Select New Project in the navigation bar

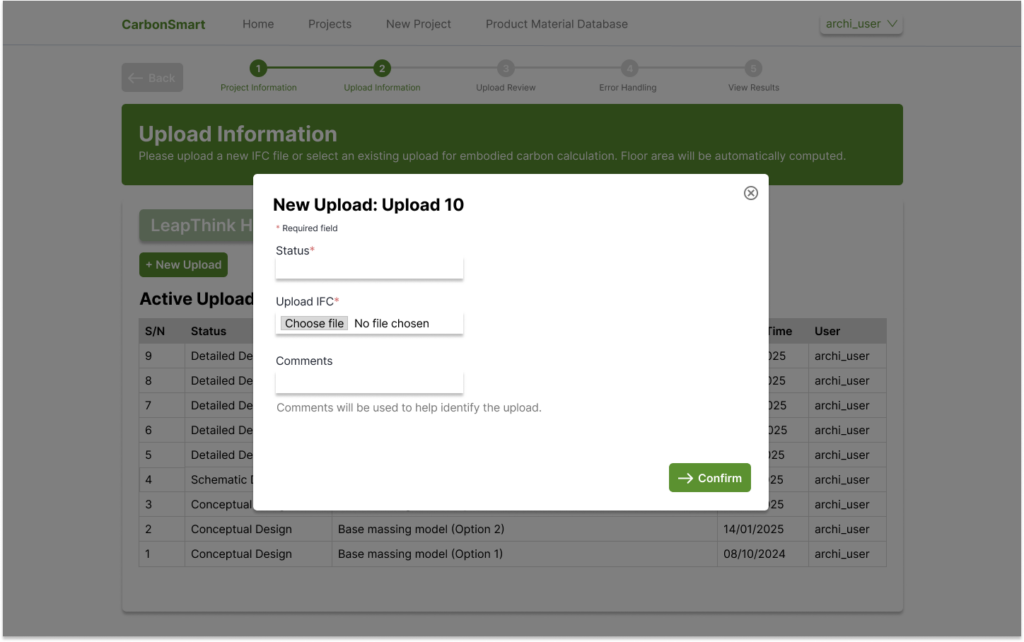[418, 24]
